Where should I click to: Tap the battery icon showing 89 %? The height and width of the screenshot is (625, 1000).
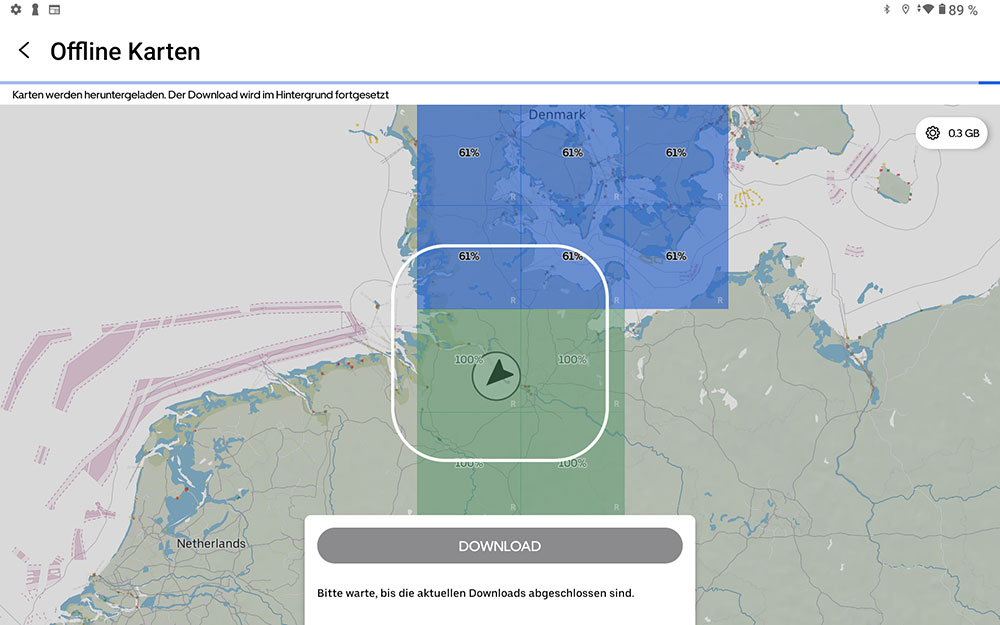[x=942, y=10]
